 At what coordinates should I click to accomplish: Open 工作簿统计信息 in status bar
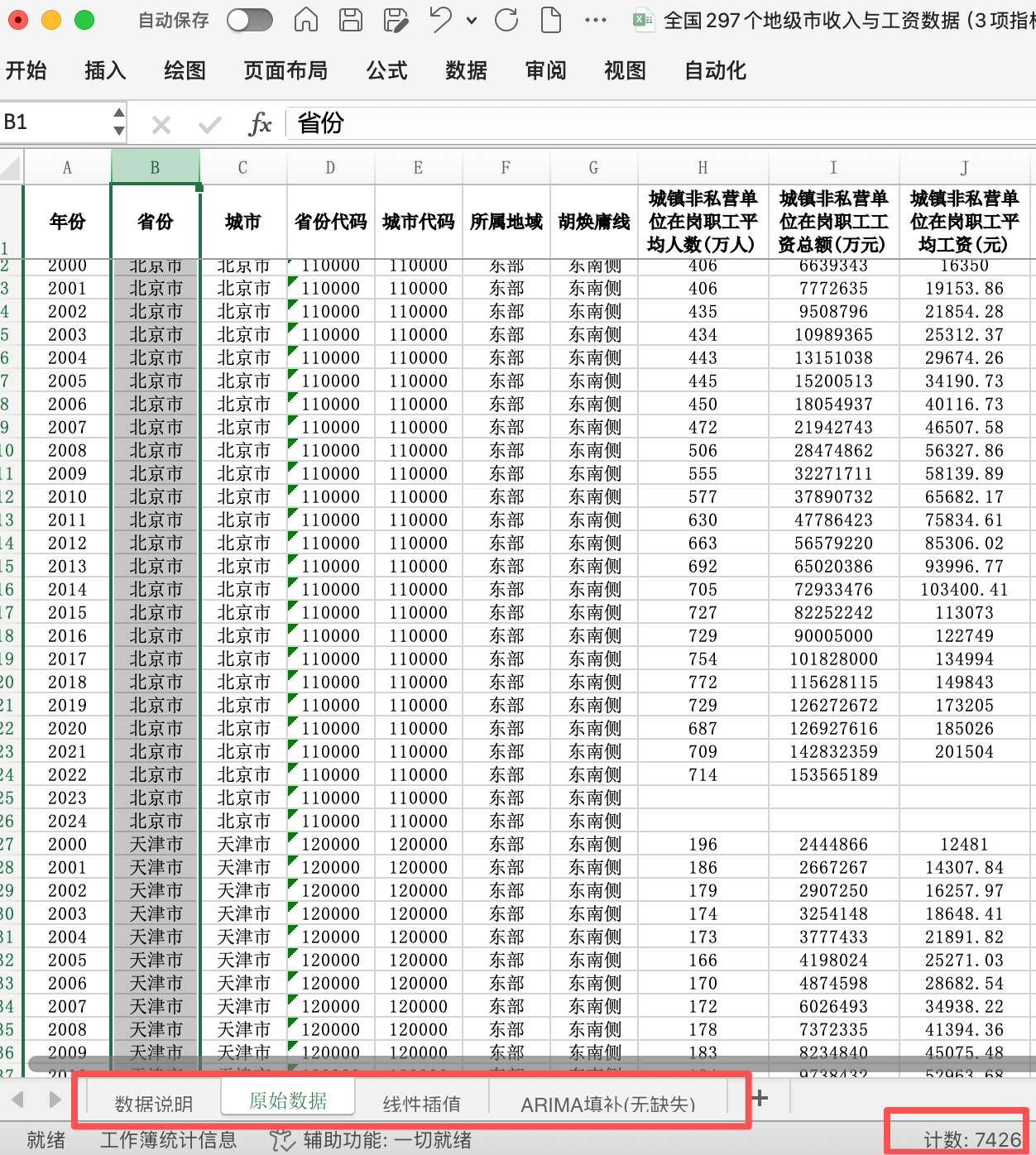tap(168, 1140)
